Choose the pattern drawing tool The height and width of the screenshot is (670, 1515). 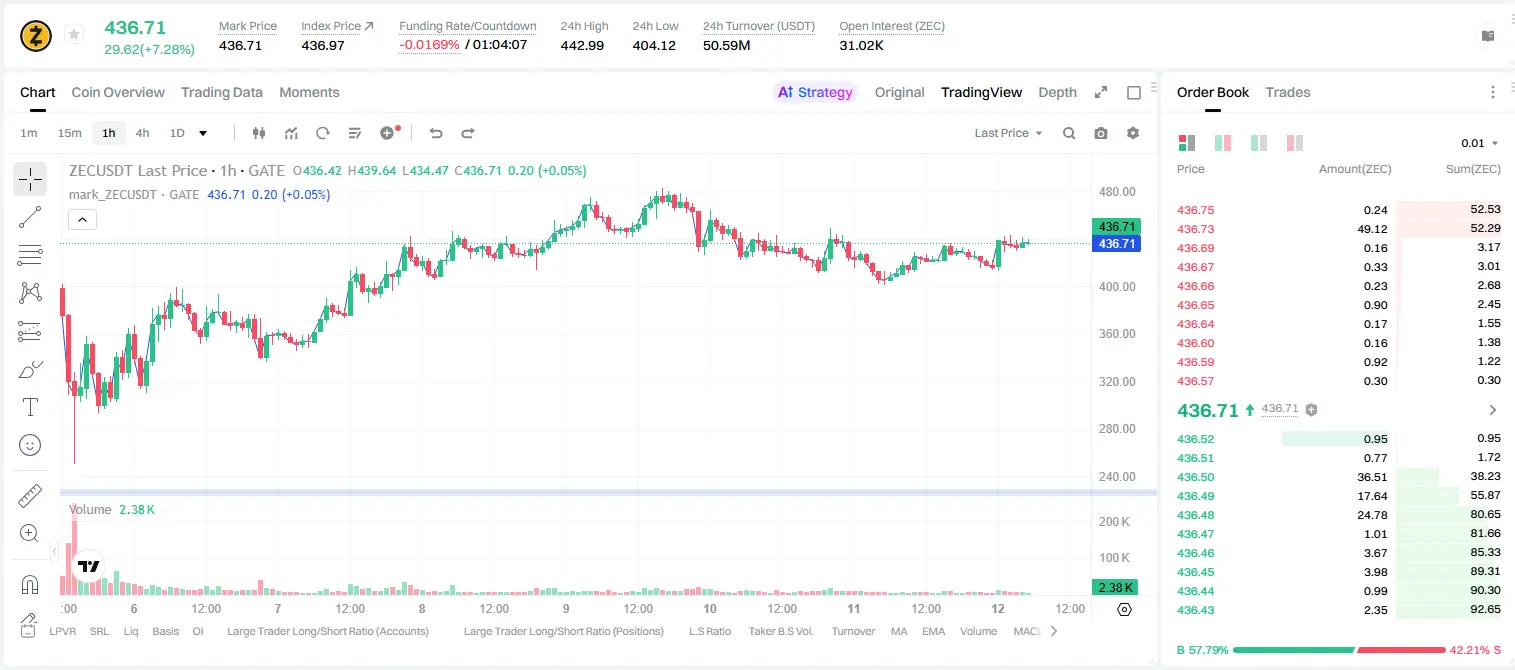pos(30,293)
